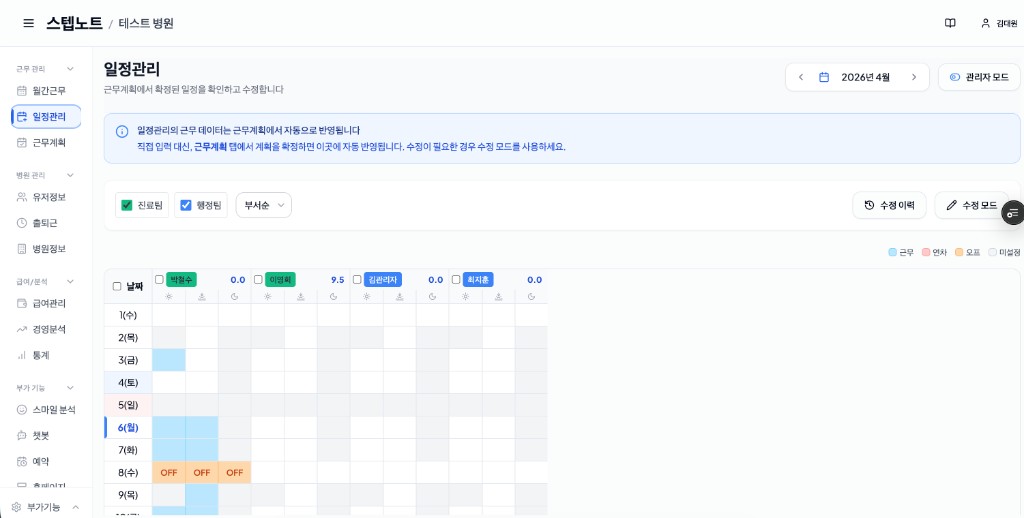Collapse the 근무 관리 sidebar section

pos(71,69)
